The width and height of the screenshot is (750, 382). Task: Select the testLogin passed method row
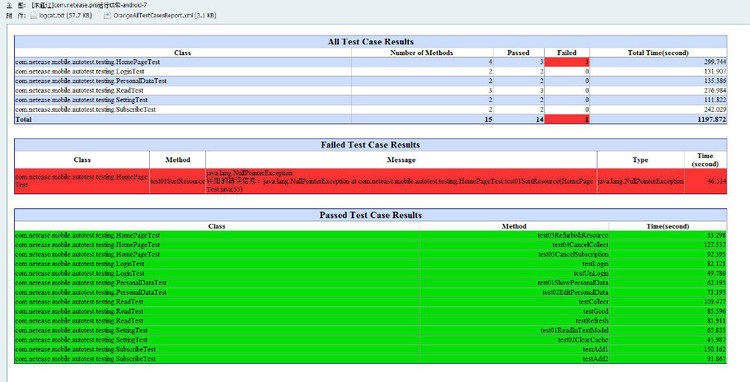(x=371, y=264)
